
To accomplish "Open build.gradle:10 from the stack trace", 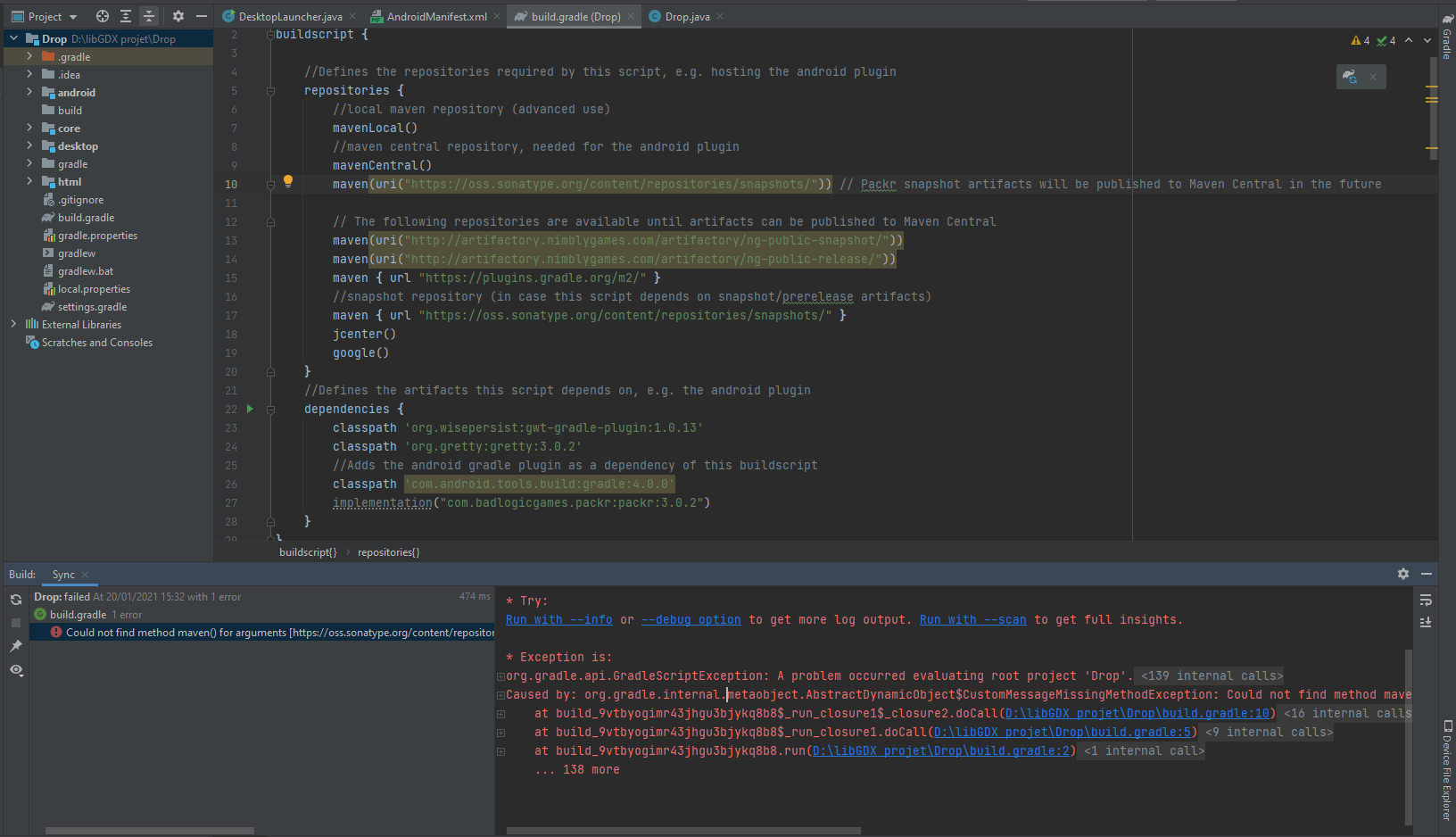I will (x=1137, y=712).
